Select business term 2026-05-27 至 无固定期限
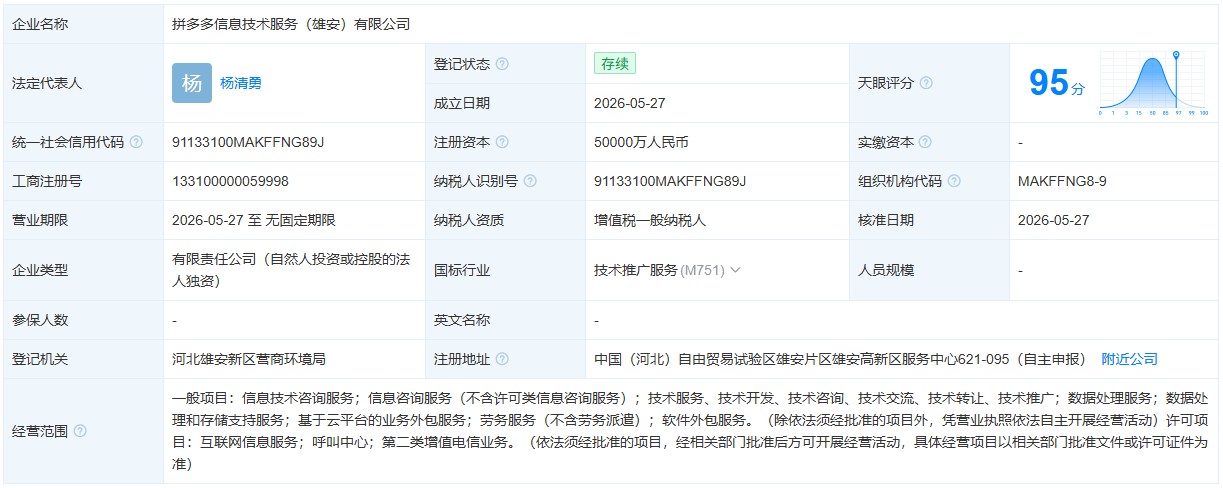 pyautogui.click(x=254, y=220)
